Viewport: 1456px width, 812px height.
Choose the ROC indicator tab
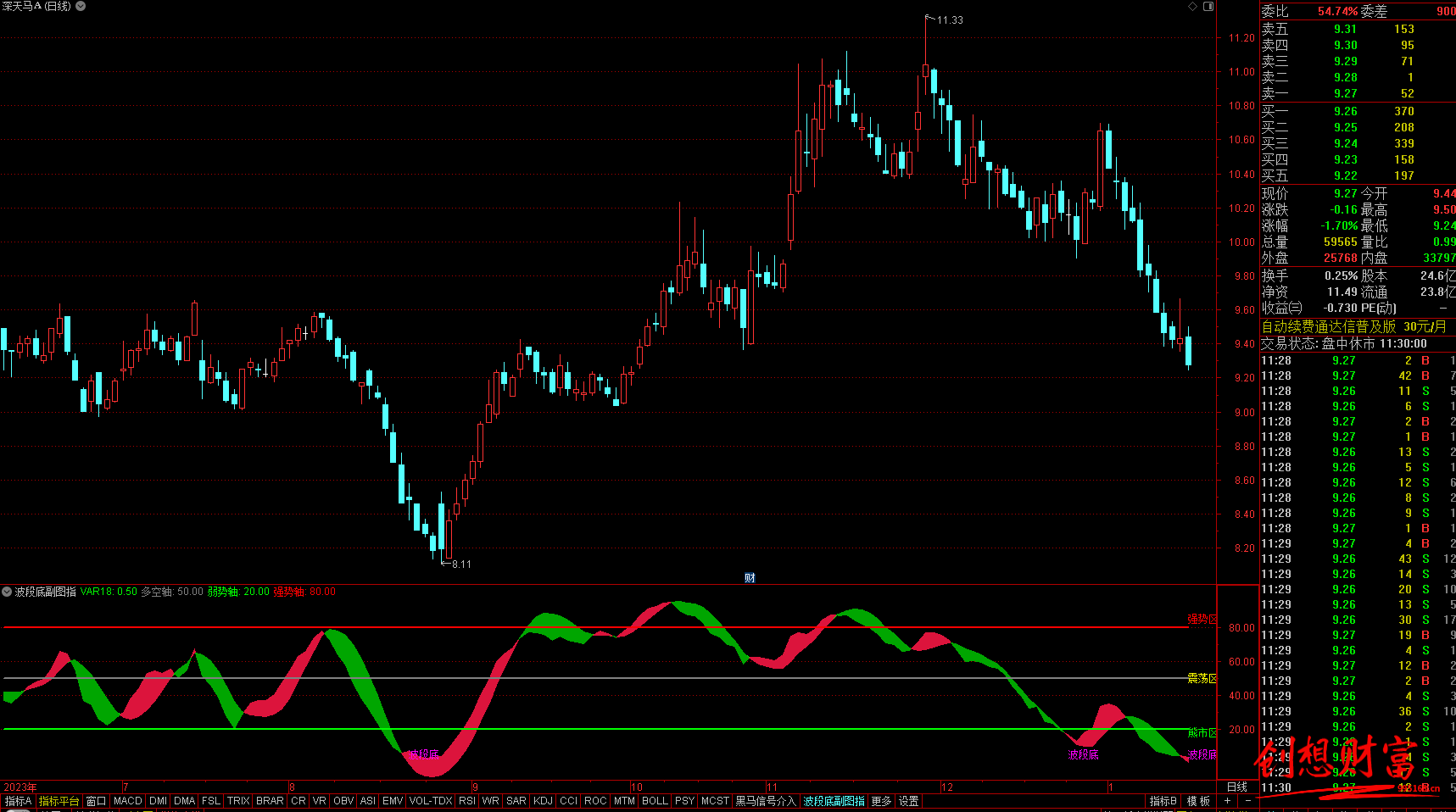(x=596, y=801)
